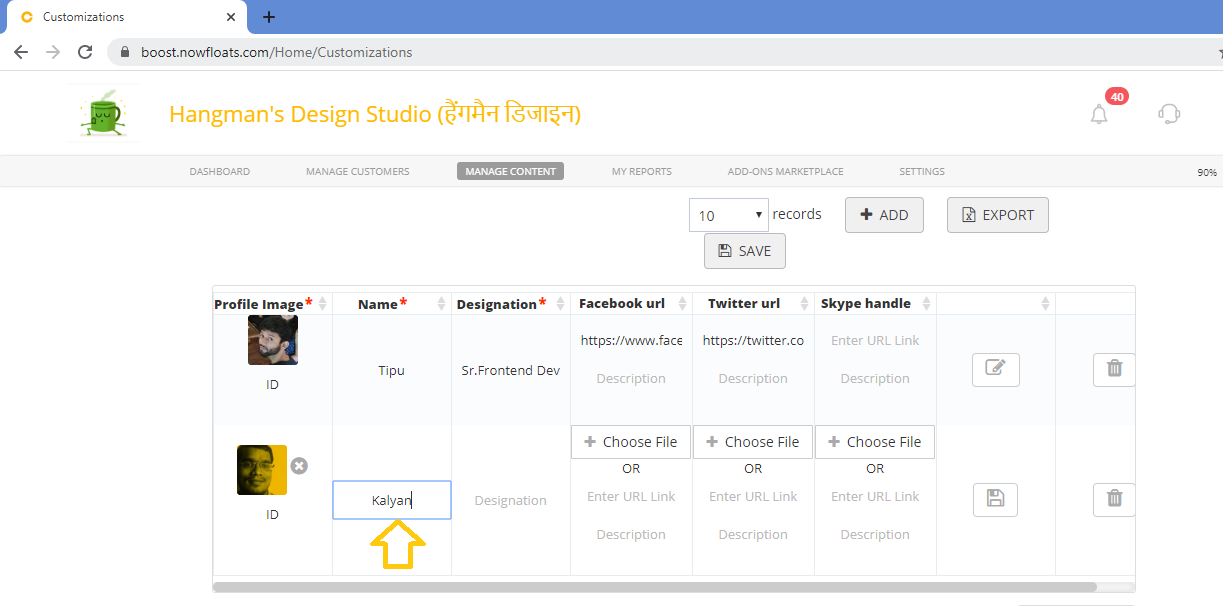The width and height of the screenshot is (1223, 606).
Task: Click the headset support icon
Action: [x=1169, y=114]
